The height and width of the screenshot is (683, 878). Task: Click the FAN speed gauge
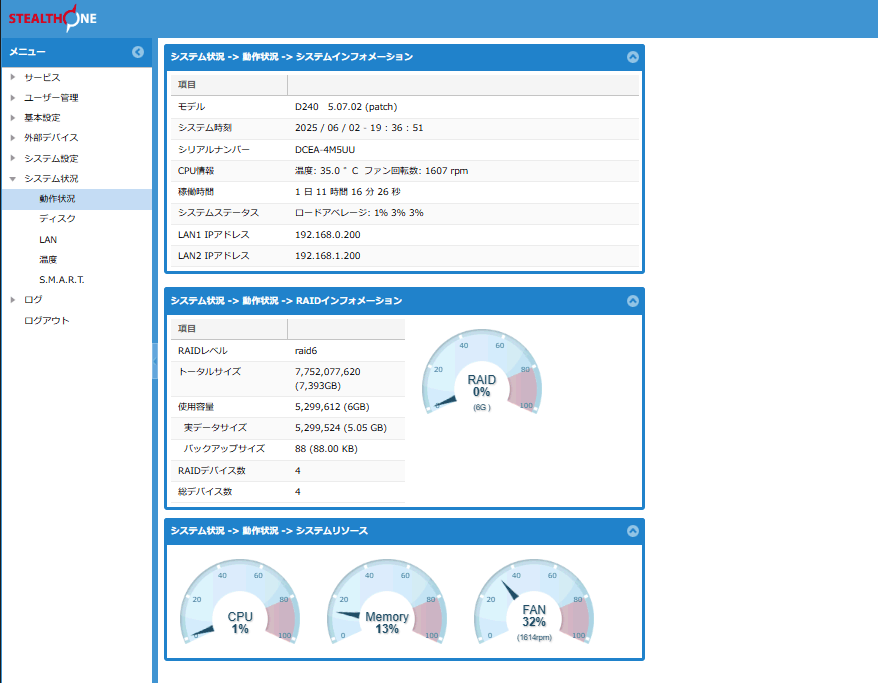pos(534,602)
